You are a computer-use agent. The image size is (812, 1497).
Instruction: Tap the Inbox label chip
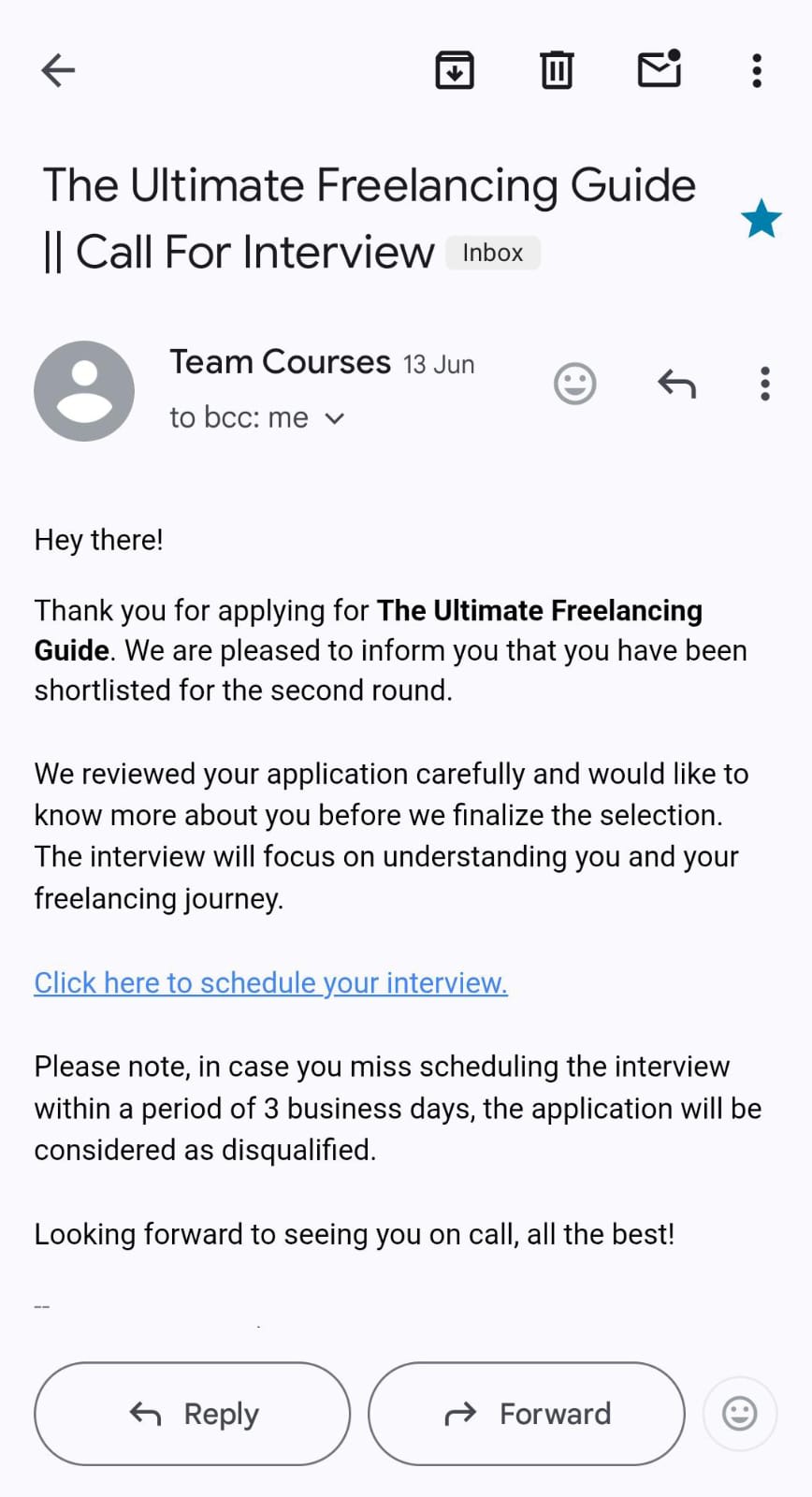click(x=492, y=253)
